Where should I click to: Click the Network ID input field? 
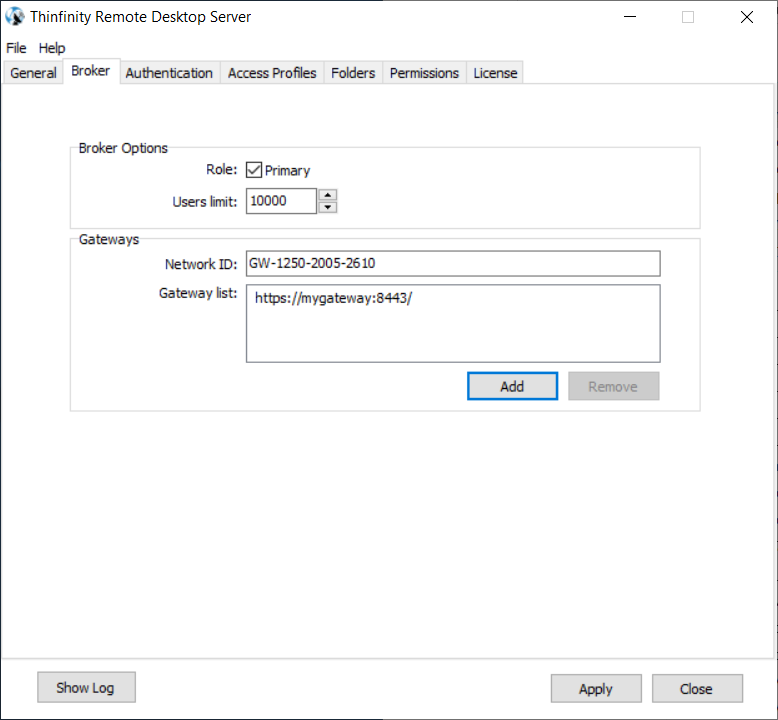point(453,263)
